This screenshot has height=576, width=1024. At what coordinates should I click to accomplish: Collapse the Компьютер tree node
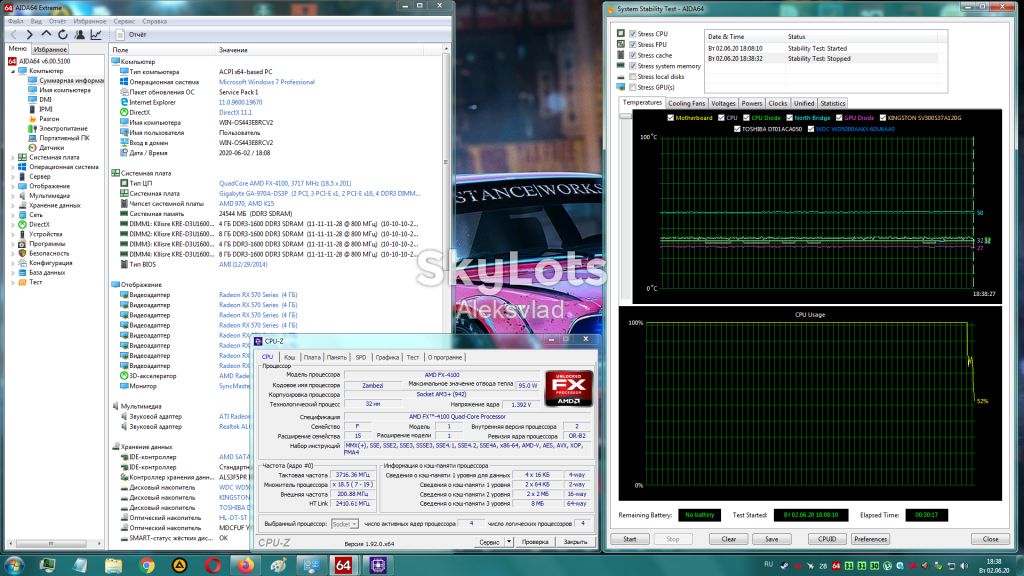pos(13,71)
